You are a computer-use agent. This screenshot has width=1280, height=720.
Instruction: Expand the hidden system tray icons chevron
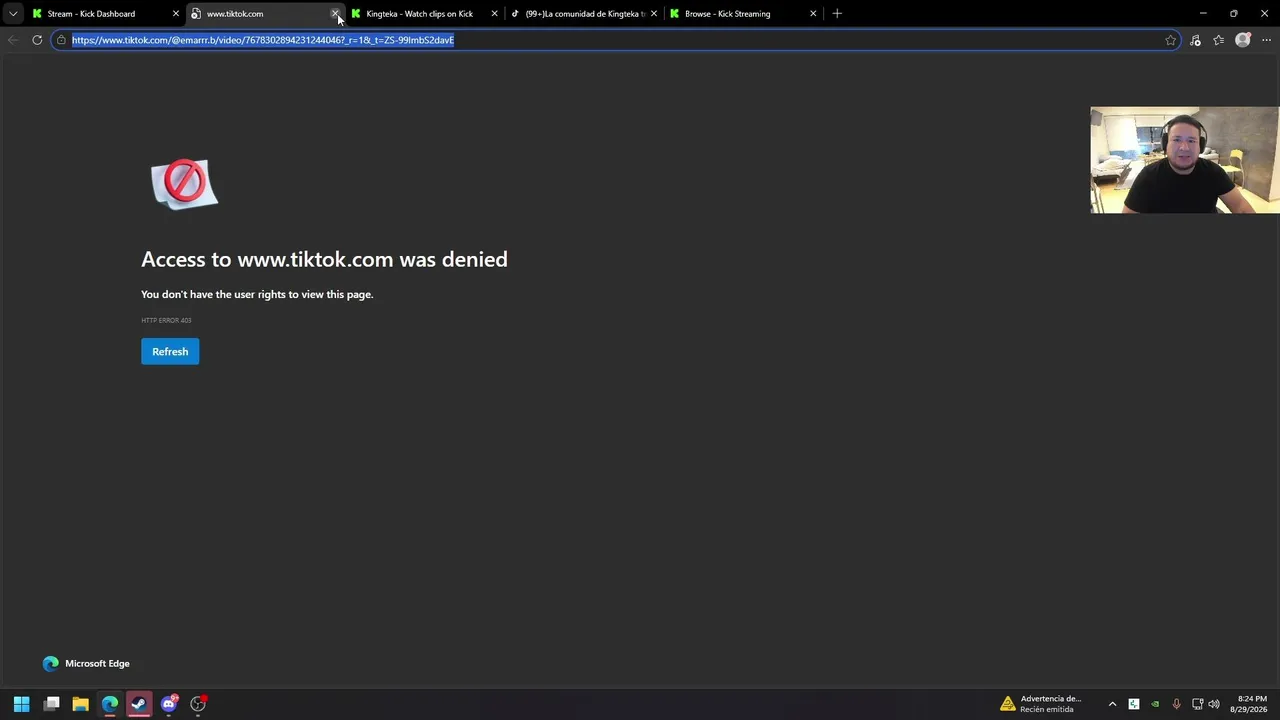tap(1112, 704)
